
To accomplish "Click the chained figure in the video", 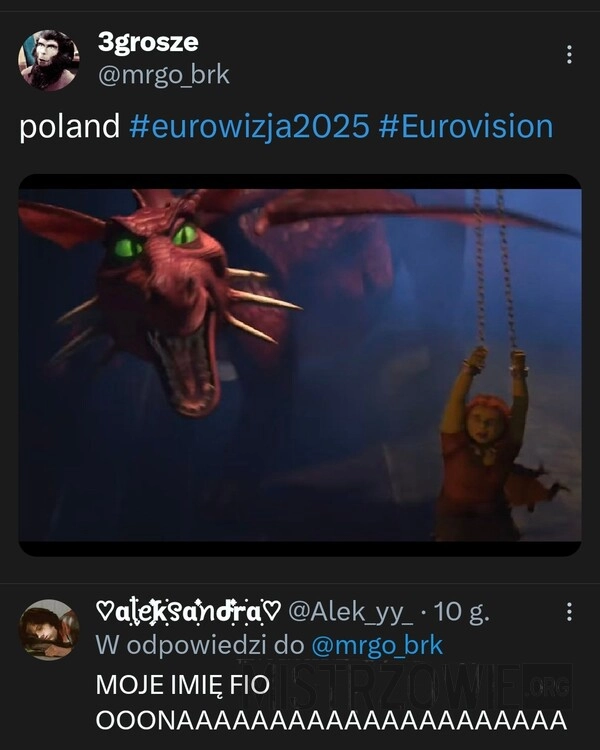I will (x=488, y=442).
